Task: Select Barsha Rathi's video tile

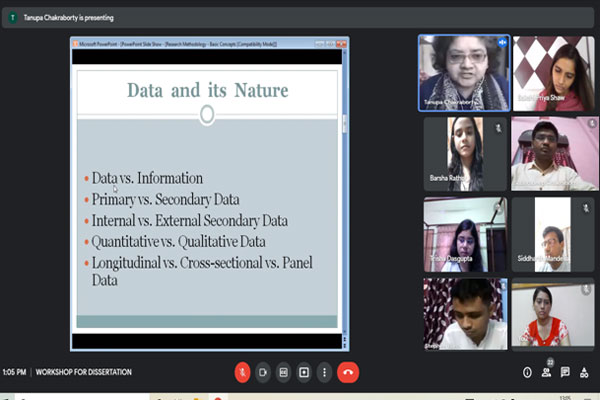Action: click(x=465, y=154)
